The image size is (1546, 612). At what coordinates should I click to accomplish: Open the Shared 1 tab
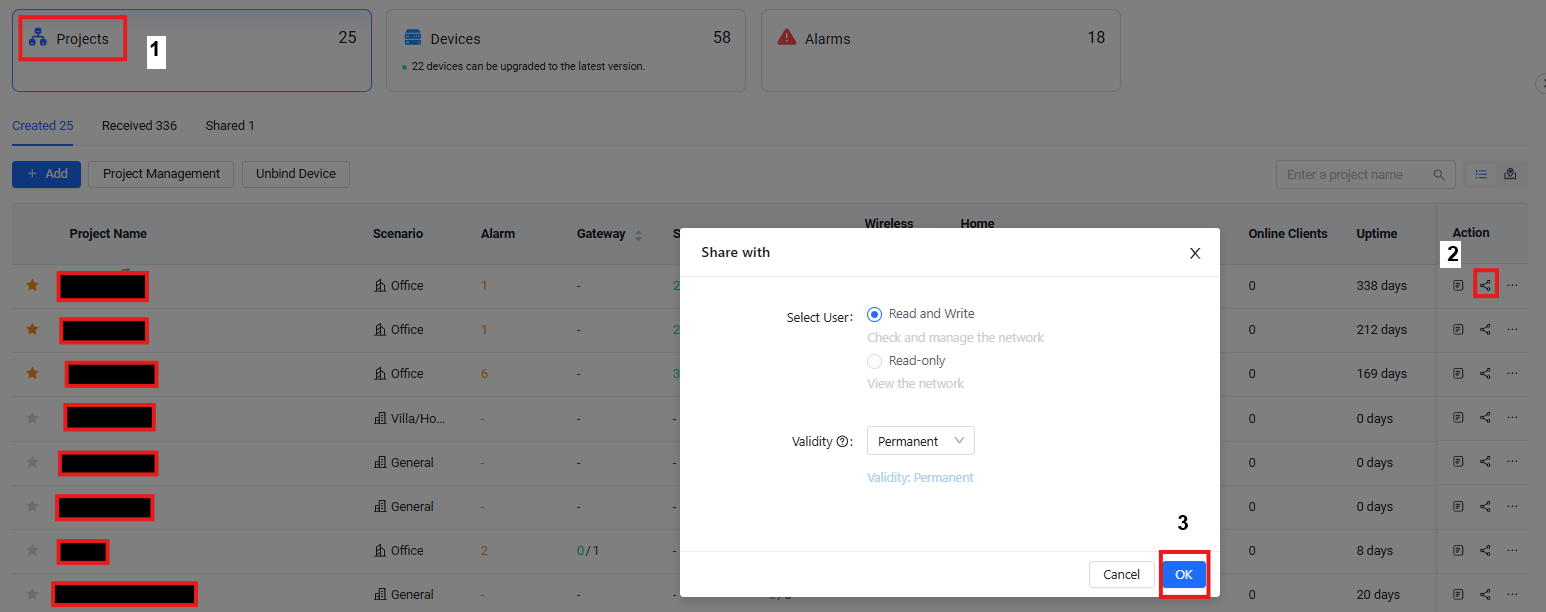click(229, 125)
